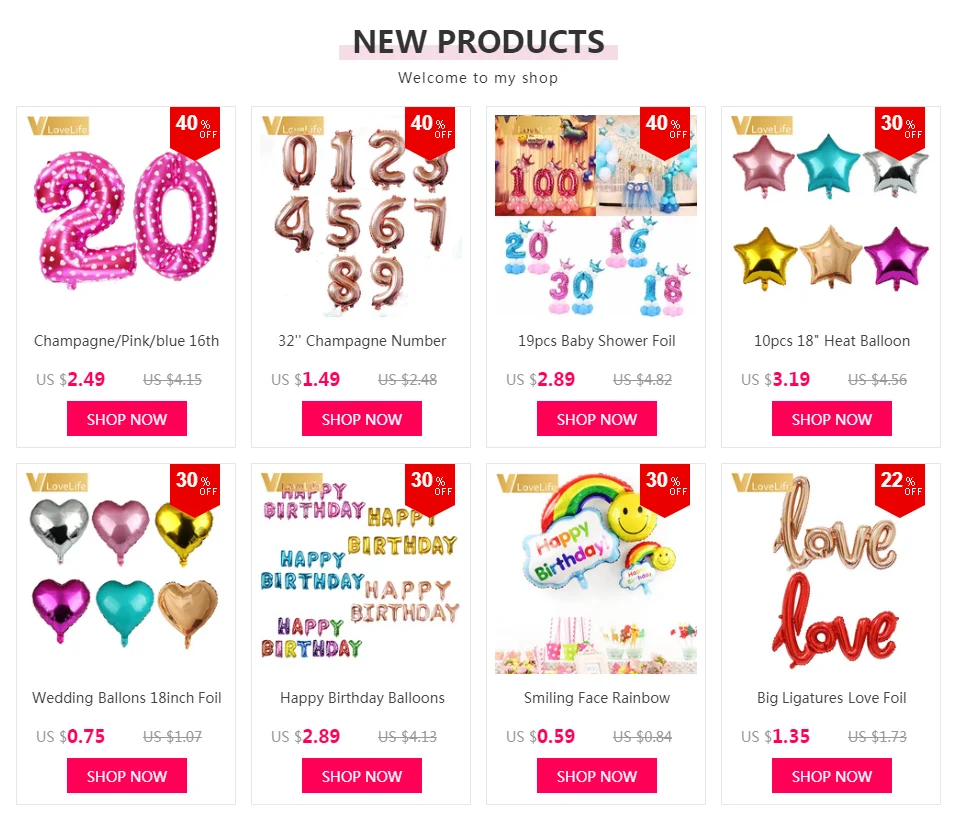
Task: Open the Happy Birthday Balloons title link
Action: point(362,698)
